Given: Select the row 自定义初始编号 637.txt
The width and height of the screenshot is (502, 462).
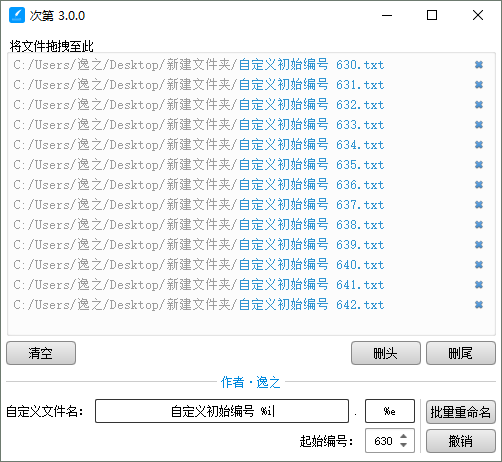Looking at the screenshot, I should [x=251, y=205].
